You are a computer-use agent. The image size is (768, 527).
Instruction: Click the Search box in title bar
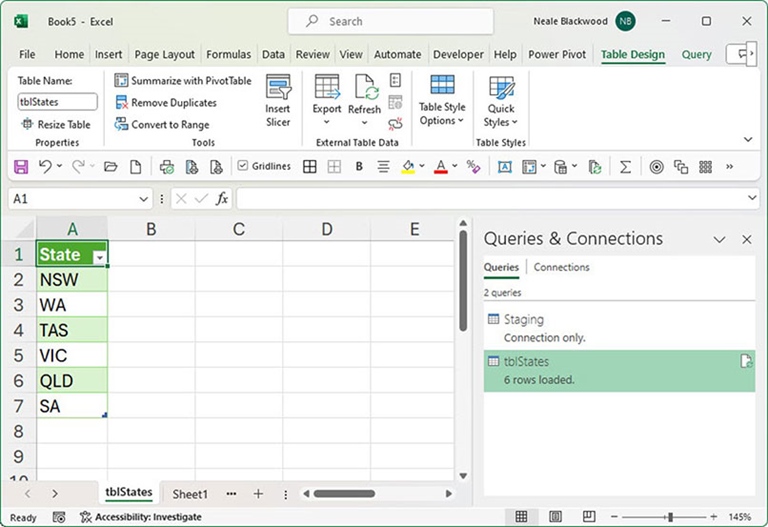pyautogui.click(x=390, y=22)
